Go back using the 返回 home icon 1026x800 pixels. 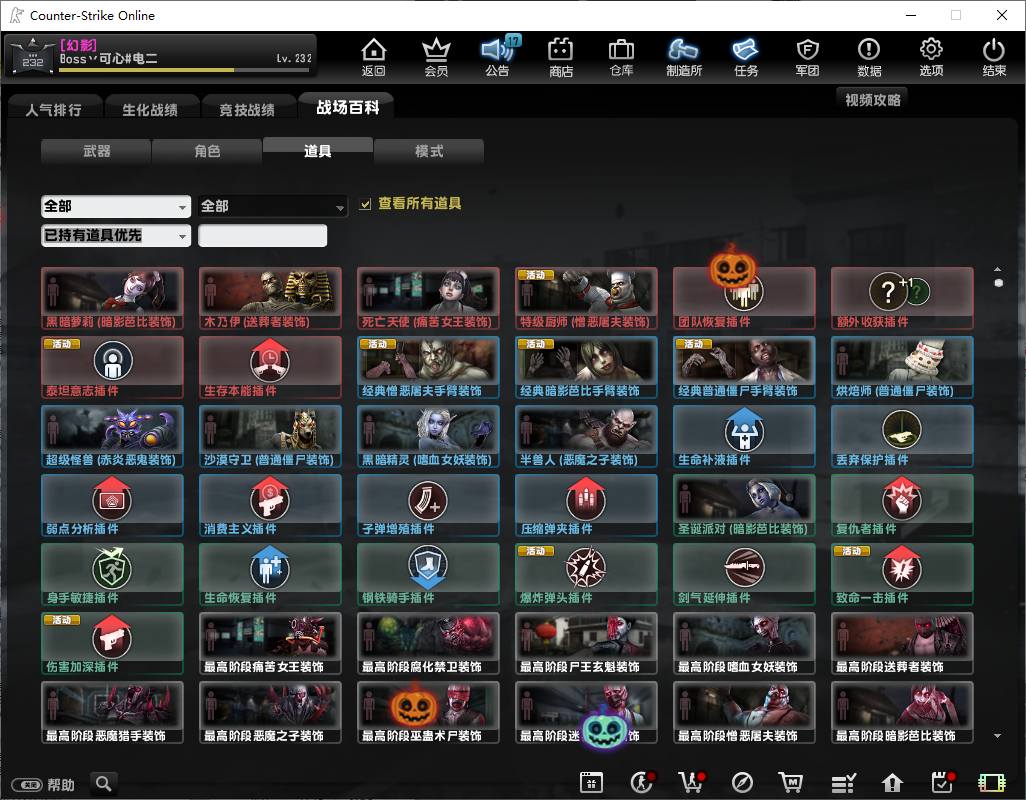point(374,57)
